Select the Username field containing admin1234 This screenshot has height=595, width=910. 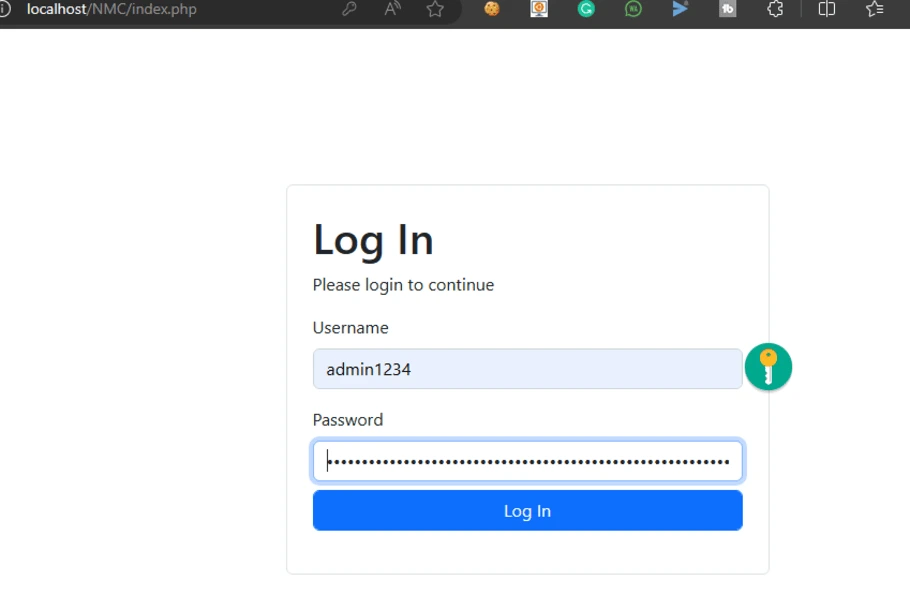527,369
